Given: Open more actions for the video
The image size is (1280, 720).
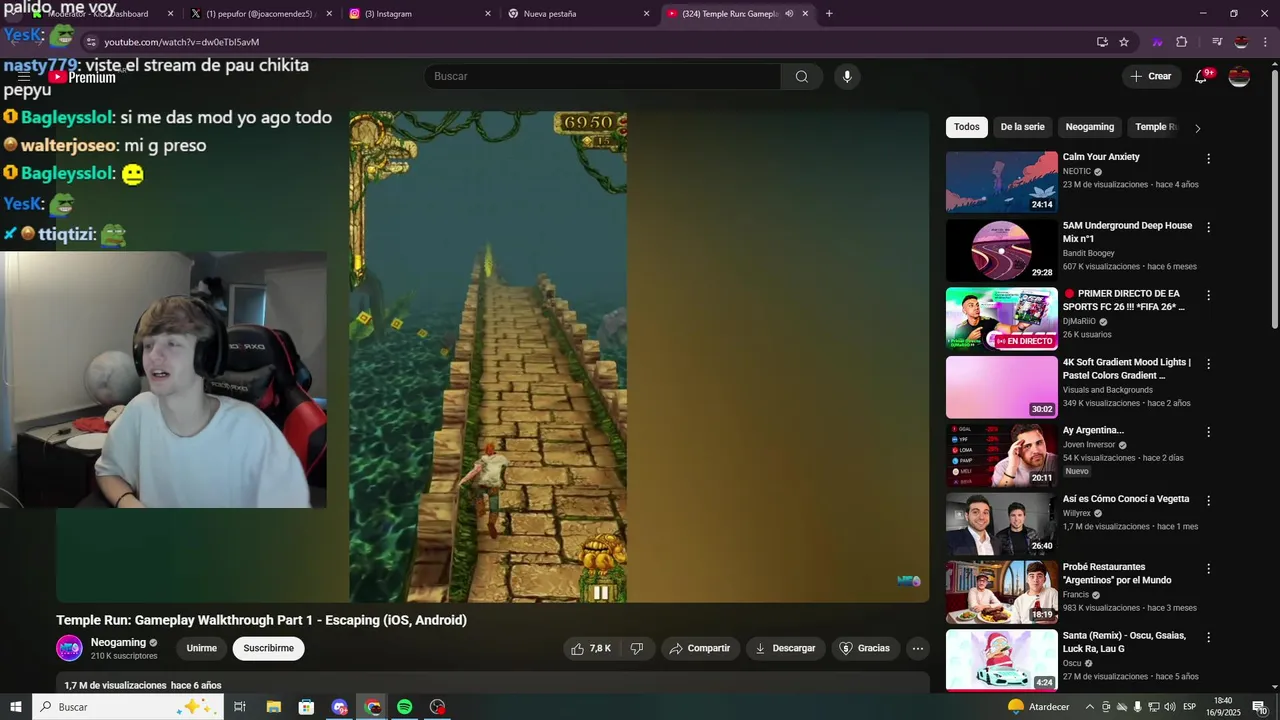Looking at the screenshot, I should pyautogui.click(x=918, y=648).
